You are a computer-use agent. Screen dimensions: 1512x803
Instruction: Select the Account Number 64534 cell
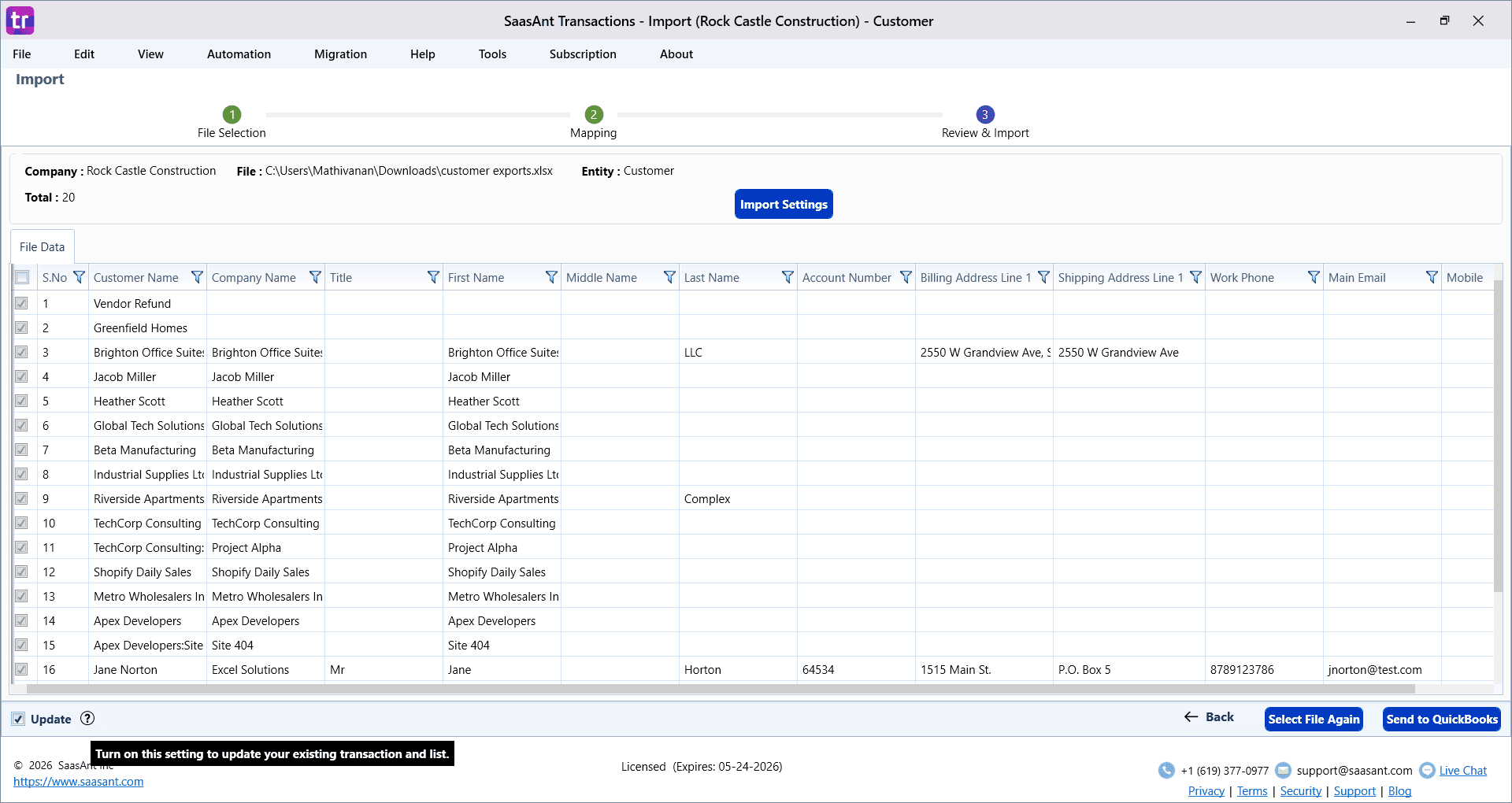coord(856,669)
